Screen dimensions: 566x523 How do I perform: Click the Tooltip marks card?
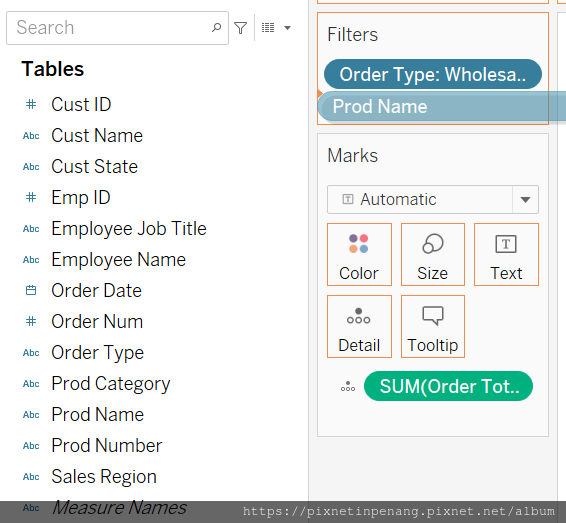[x=433, y=326]
